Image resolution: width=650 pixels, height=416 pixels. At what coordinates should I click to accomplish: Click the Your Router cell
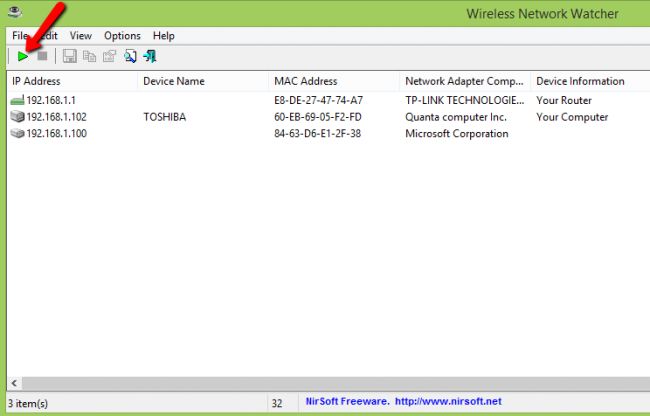[x=564, y=100]
